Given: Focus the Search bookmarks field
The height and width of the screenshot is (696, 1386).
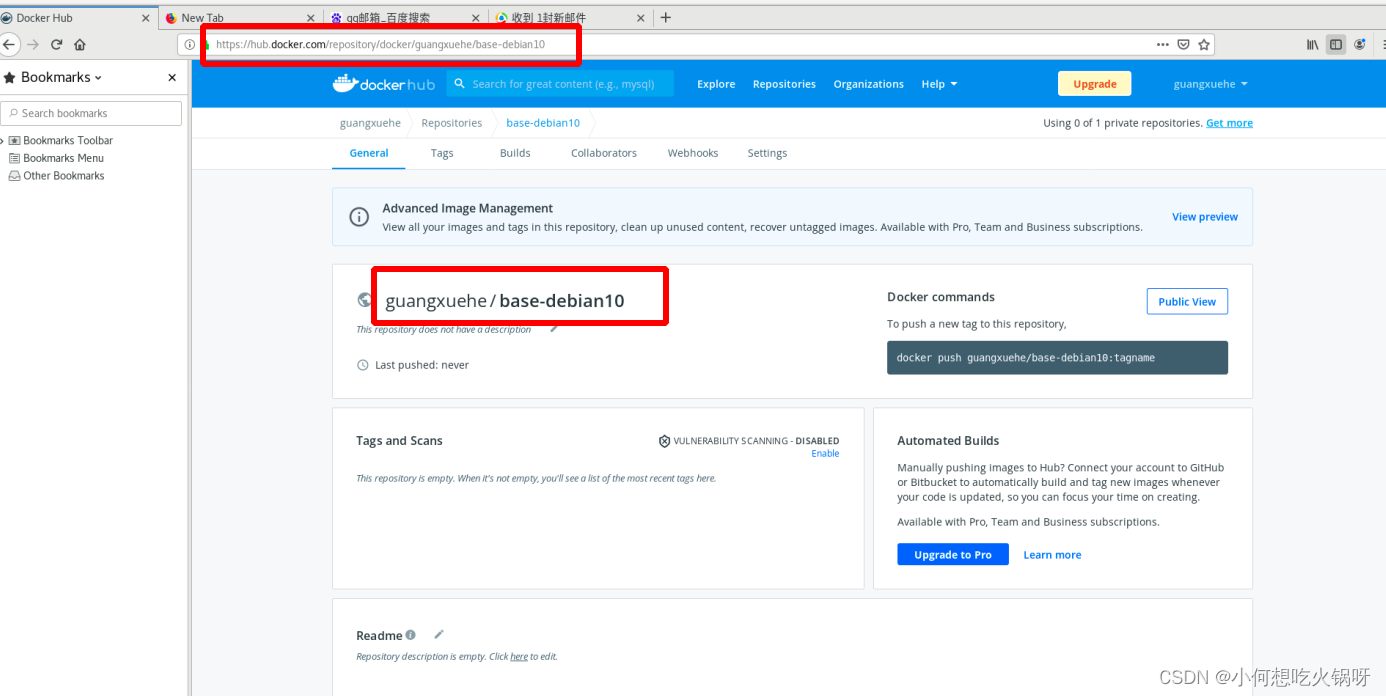Looking at the screenshot, I should [91, 113].
